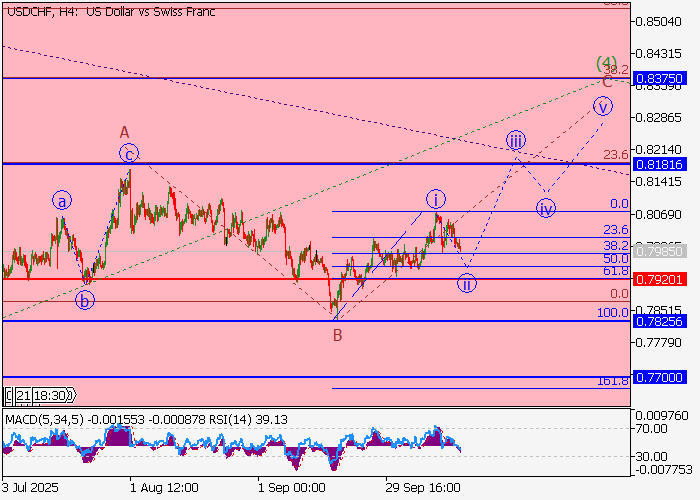Click the circled wave 'a' label
Screen dimensions: 700x500
(62, 200)
